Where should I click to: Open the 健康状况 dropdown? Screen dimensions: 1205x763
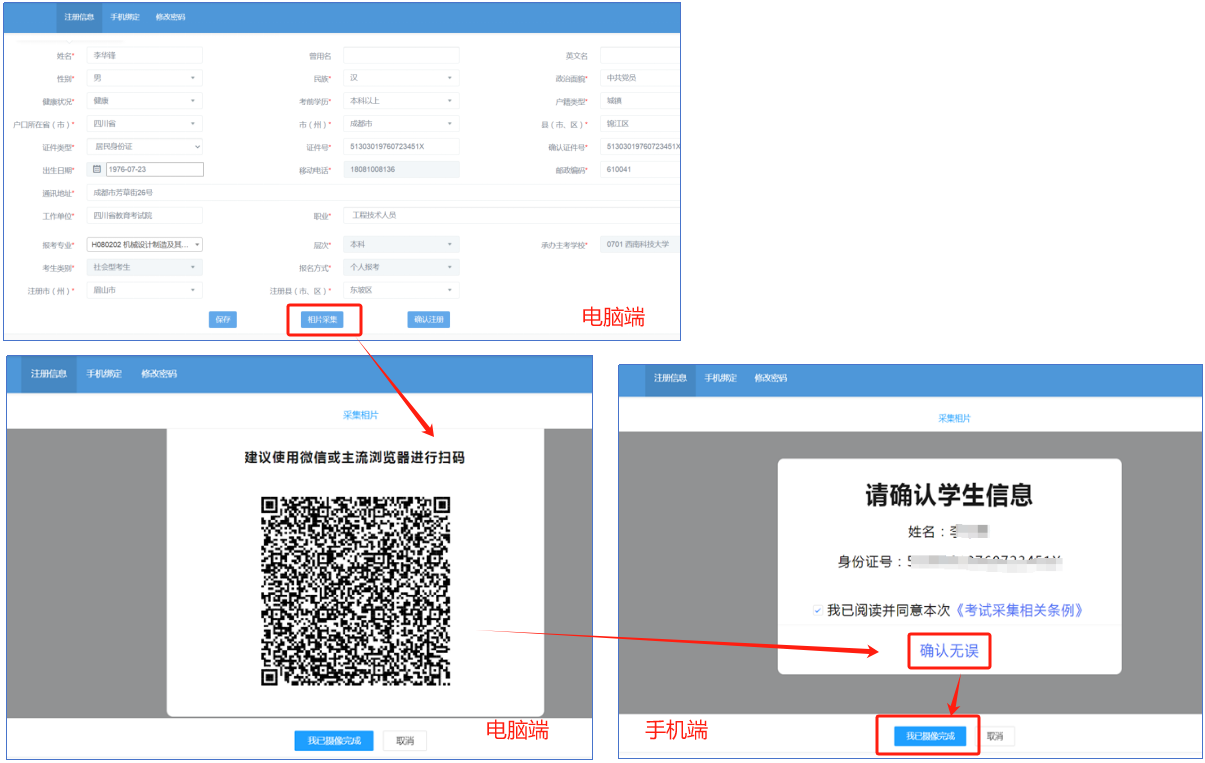[144, 101]
